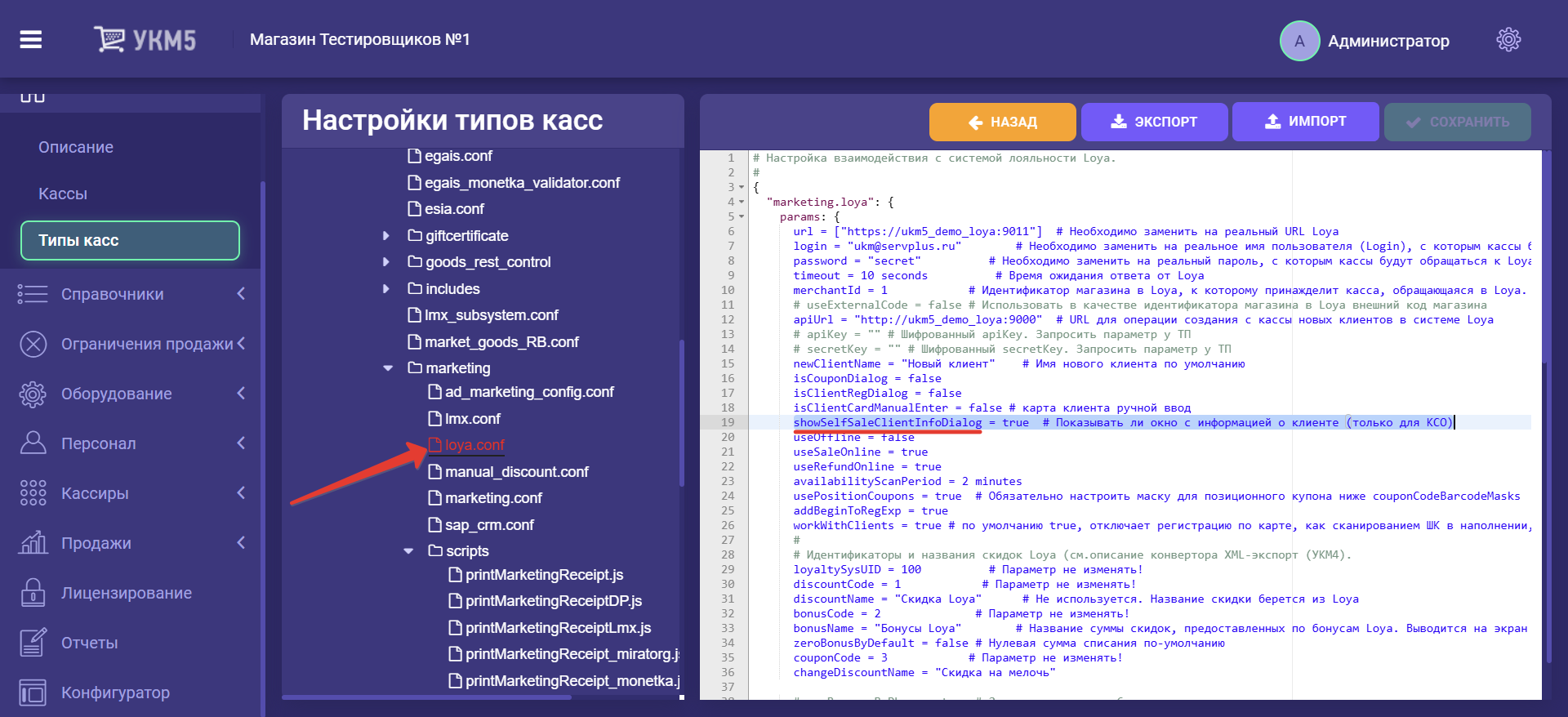
Task: Fold code block at line 4
Action: pyautogui.click(x=742, y=202)
